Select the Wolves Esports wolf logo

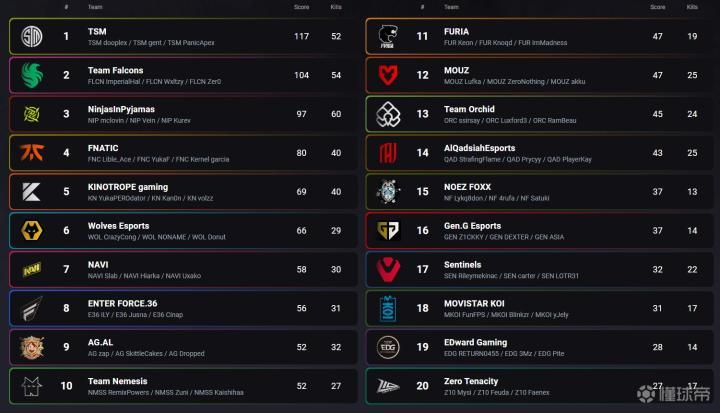pos(32,231)
